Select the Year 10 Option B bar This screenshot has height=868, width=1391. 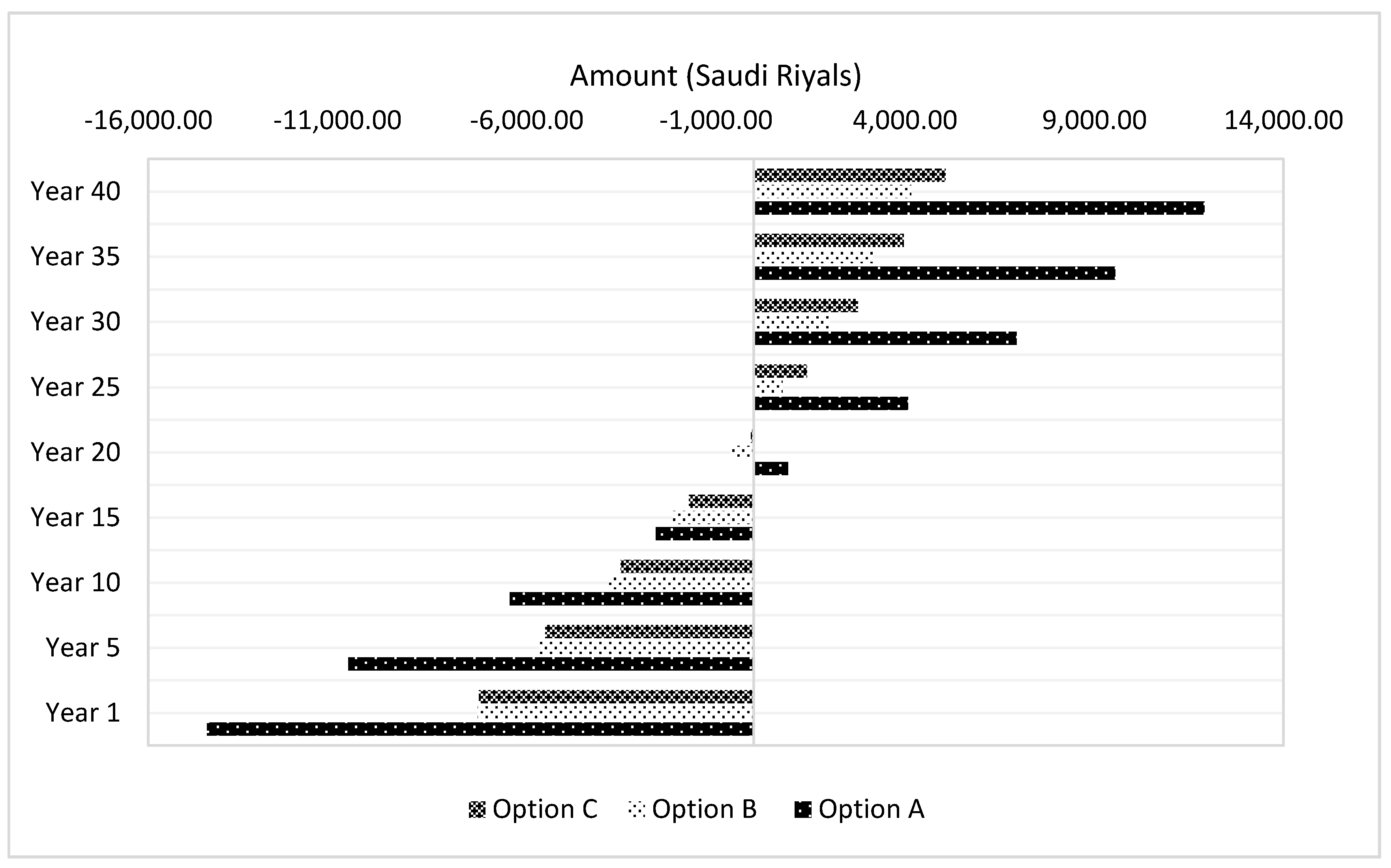click(x=681, y=583)
